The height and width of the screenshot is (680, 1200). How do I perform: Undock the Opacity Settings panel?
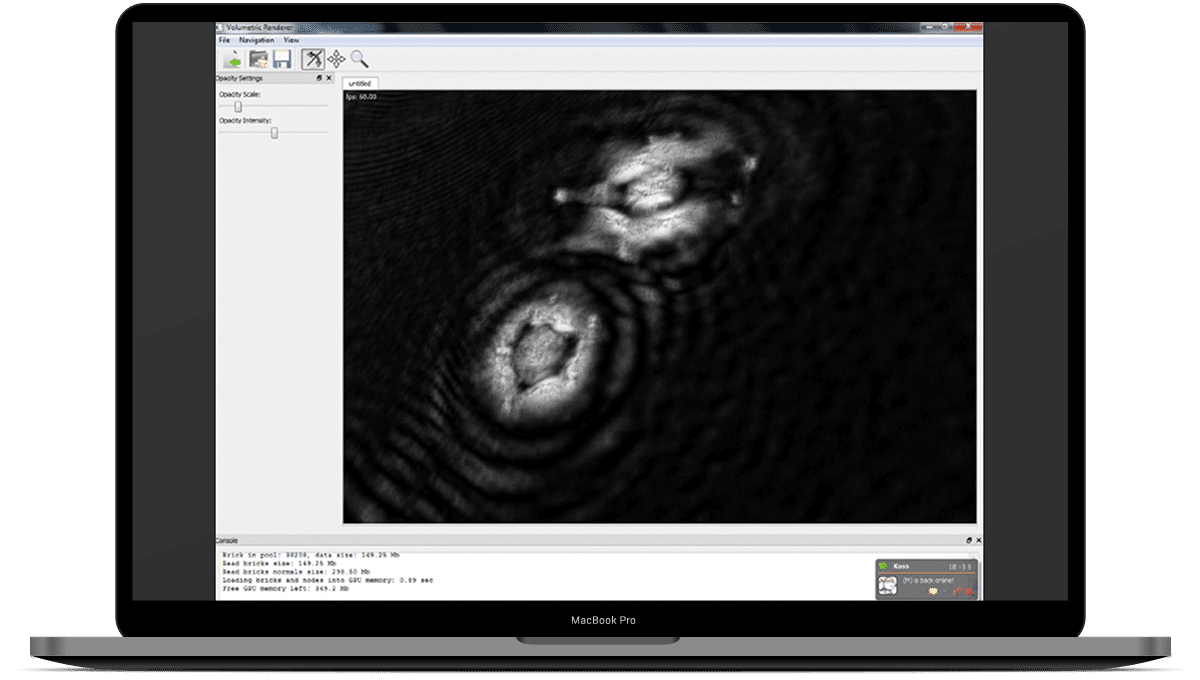click(319, 78)
